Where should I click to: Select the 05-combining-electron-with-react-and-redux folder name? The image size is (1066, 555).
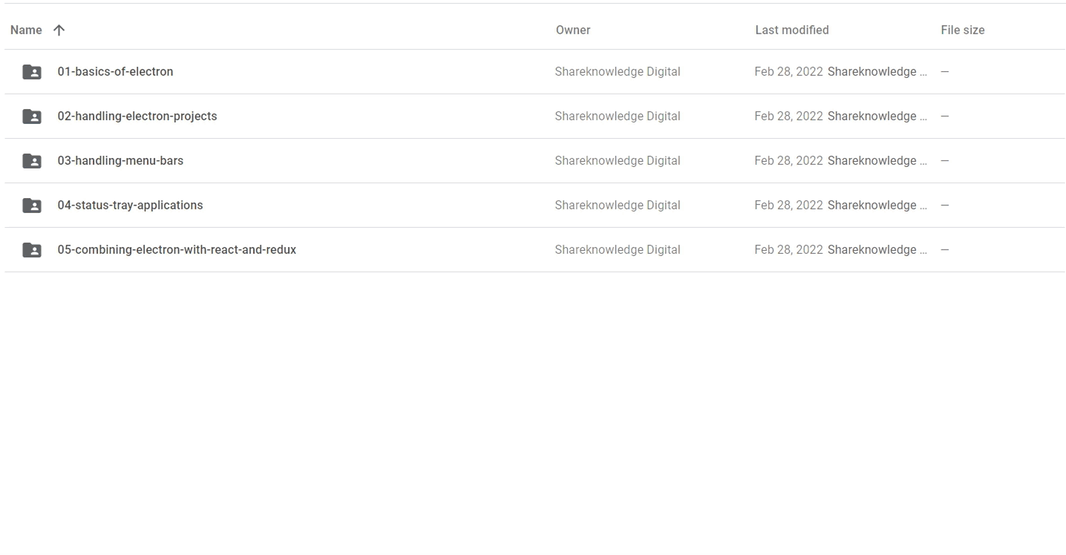point(177,250)
